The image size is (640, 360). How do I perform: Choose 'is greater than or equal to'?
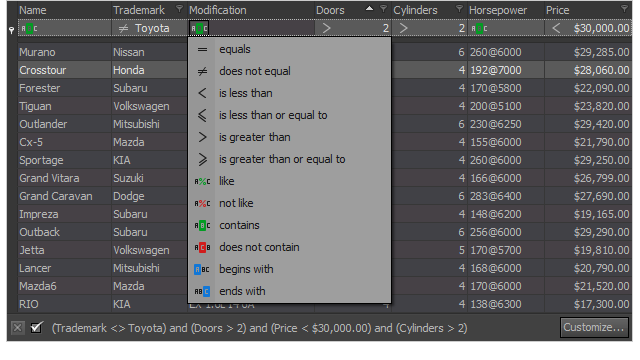pyautogui.click(x=289, y=160)
